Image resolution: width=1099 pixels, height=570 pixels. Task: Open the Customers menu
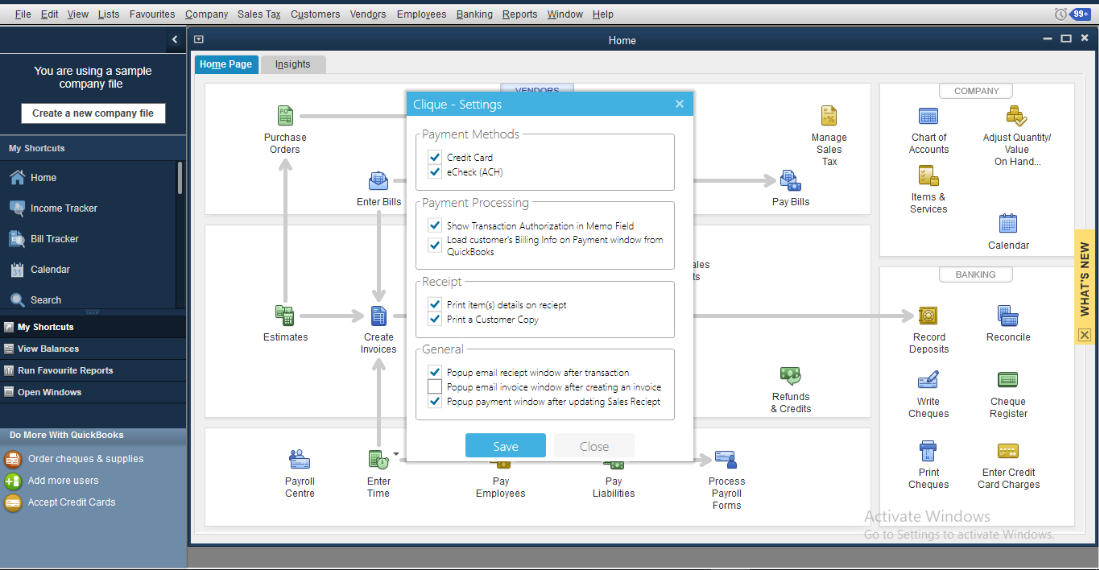pyautogui.click(x=315, y=14)
